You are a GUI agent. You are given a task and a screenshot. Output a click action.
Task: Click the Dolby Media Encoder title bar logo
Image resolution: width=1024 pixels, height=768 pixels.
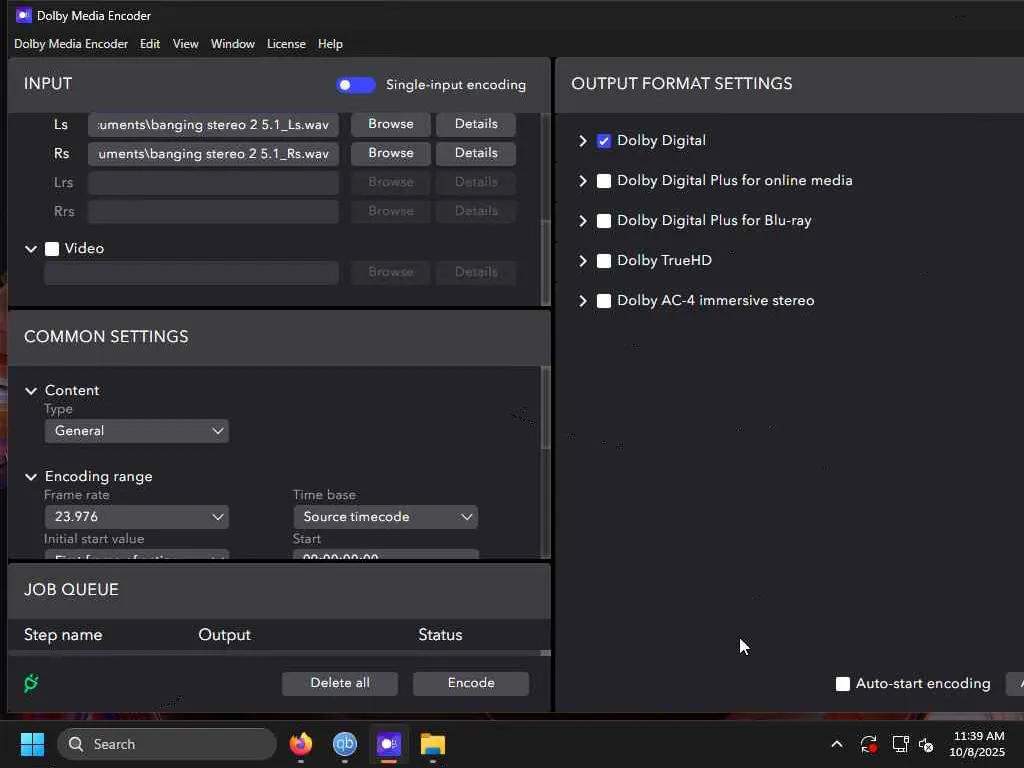coord(24,15)
